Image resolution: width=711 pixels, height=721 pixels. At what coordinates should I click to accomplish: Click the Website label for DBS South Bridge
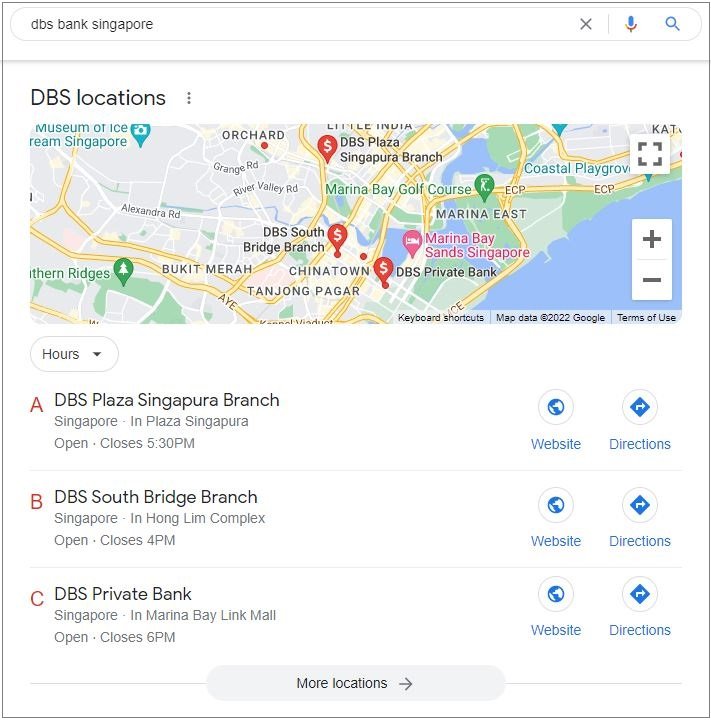(556, 541)
